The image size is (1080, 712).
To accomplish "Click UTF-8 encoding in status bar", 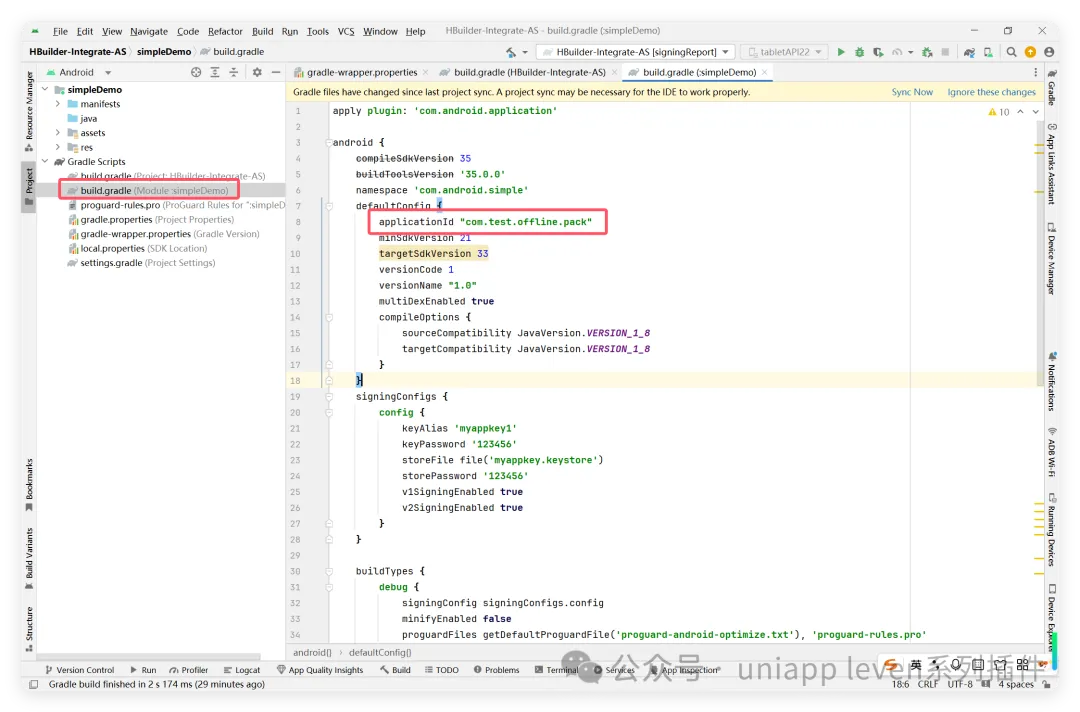I will pos(959,684).
